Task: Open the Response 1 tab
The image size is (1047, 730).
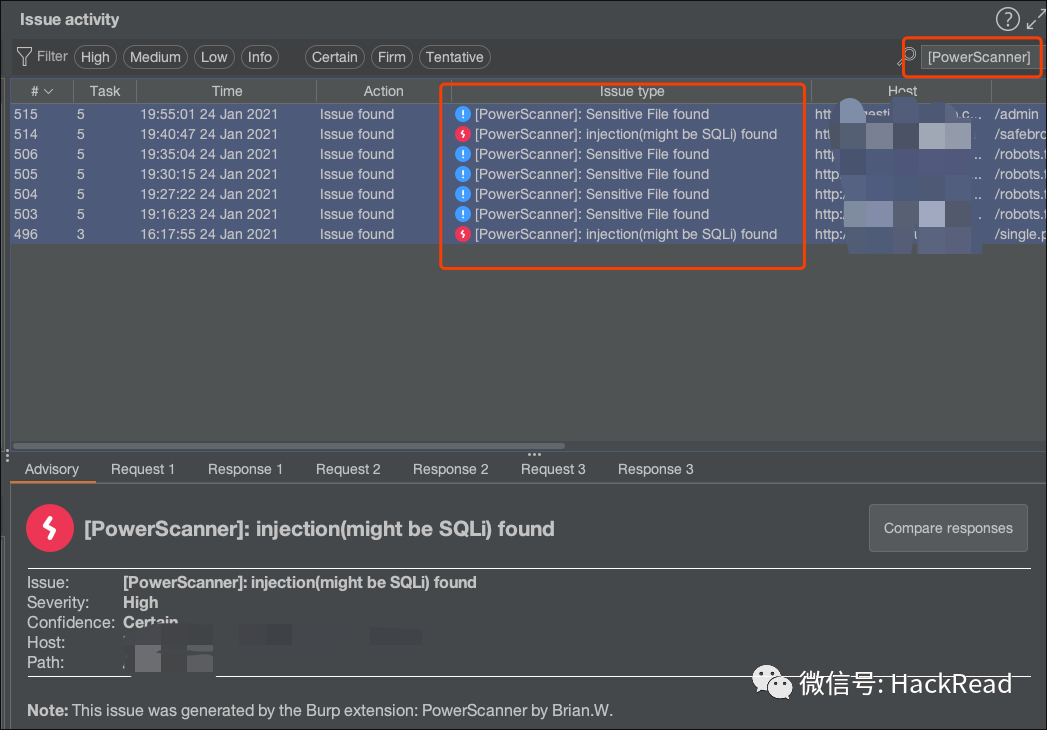Action: coord(245,469)
